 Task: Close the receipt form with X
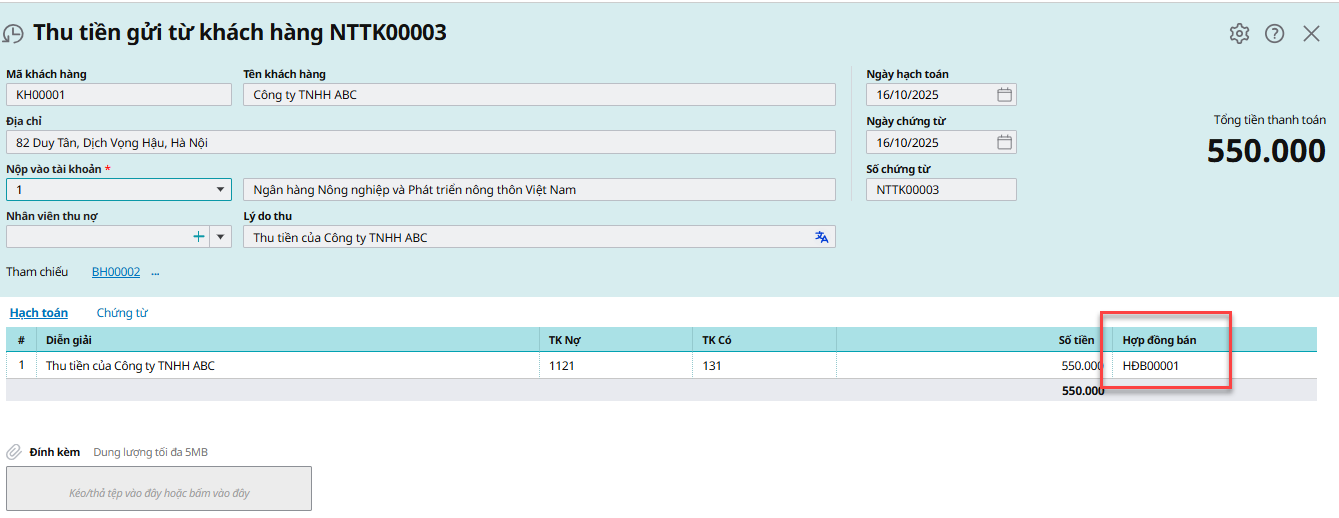point(1311,33)
